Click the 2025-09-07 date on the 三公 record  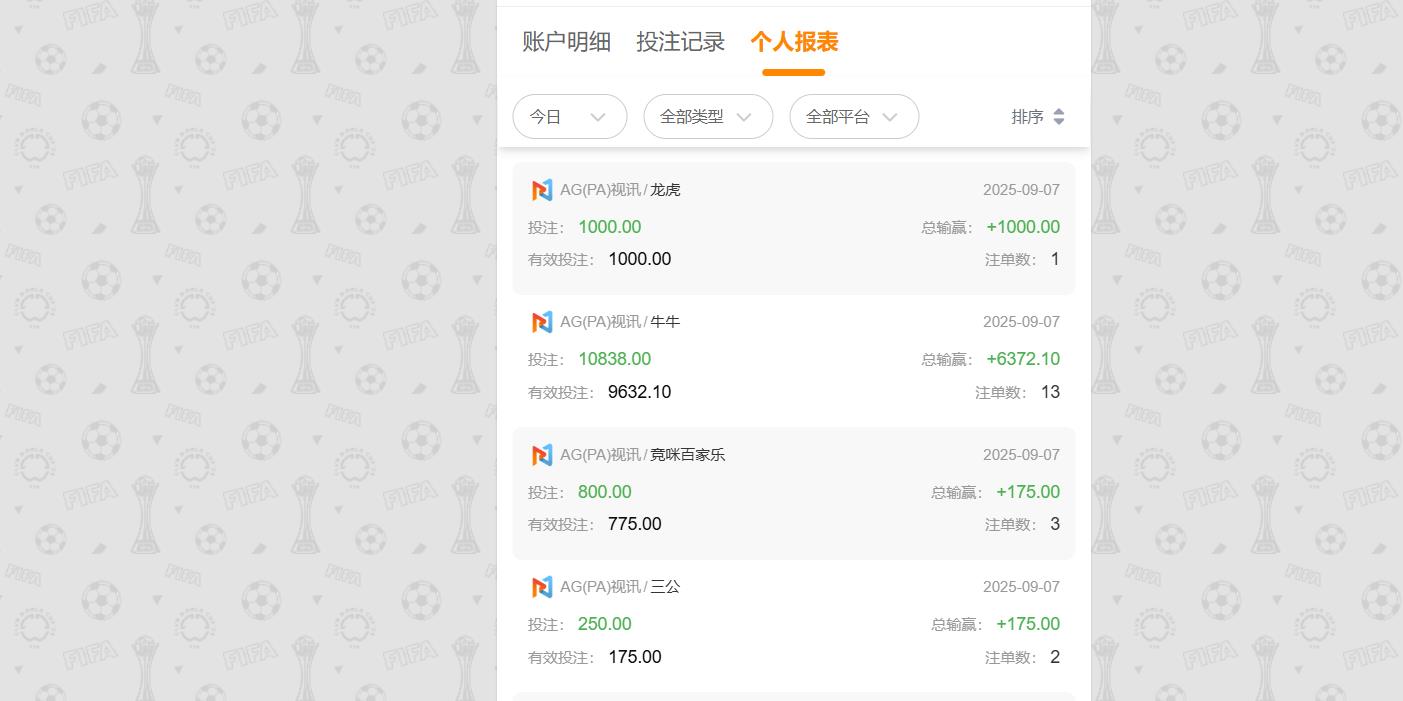1021,587
